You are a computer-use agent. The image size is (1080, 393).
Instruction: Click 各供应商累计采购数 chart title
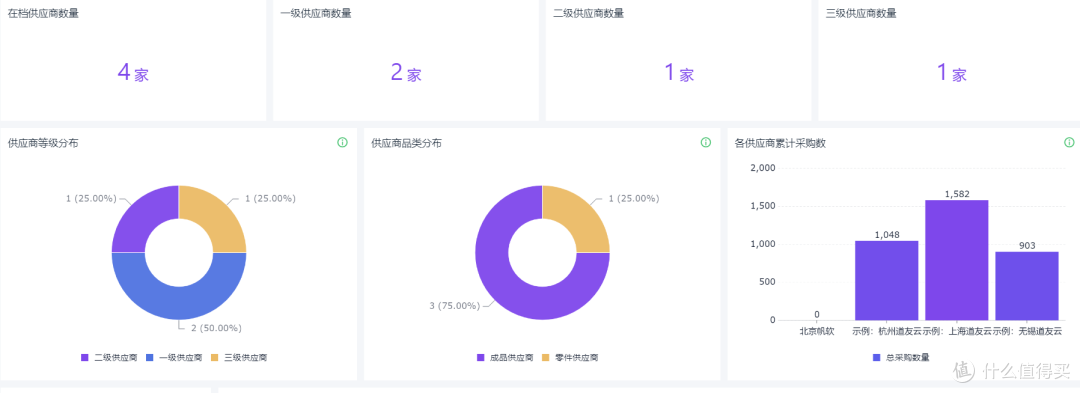tap(780, 143)
